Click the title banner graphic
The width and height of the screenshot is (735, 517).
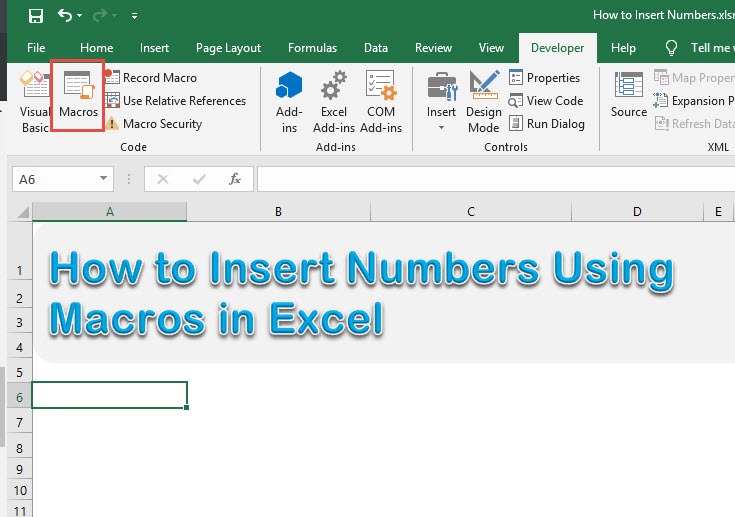(384, 292)
